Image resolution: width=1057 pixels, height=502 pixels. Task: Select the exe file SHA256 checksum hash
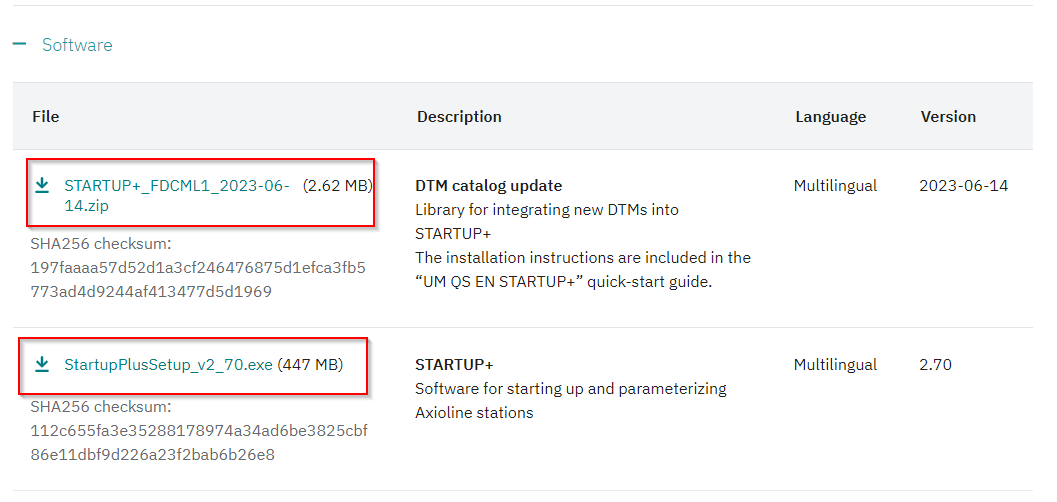[x=199, y=443]
